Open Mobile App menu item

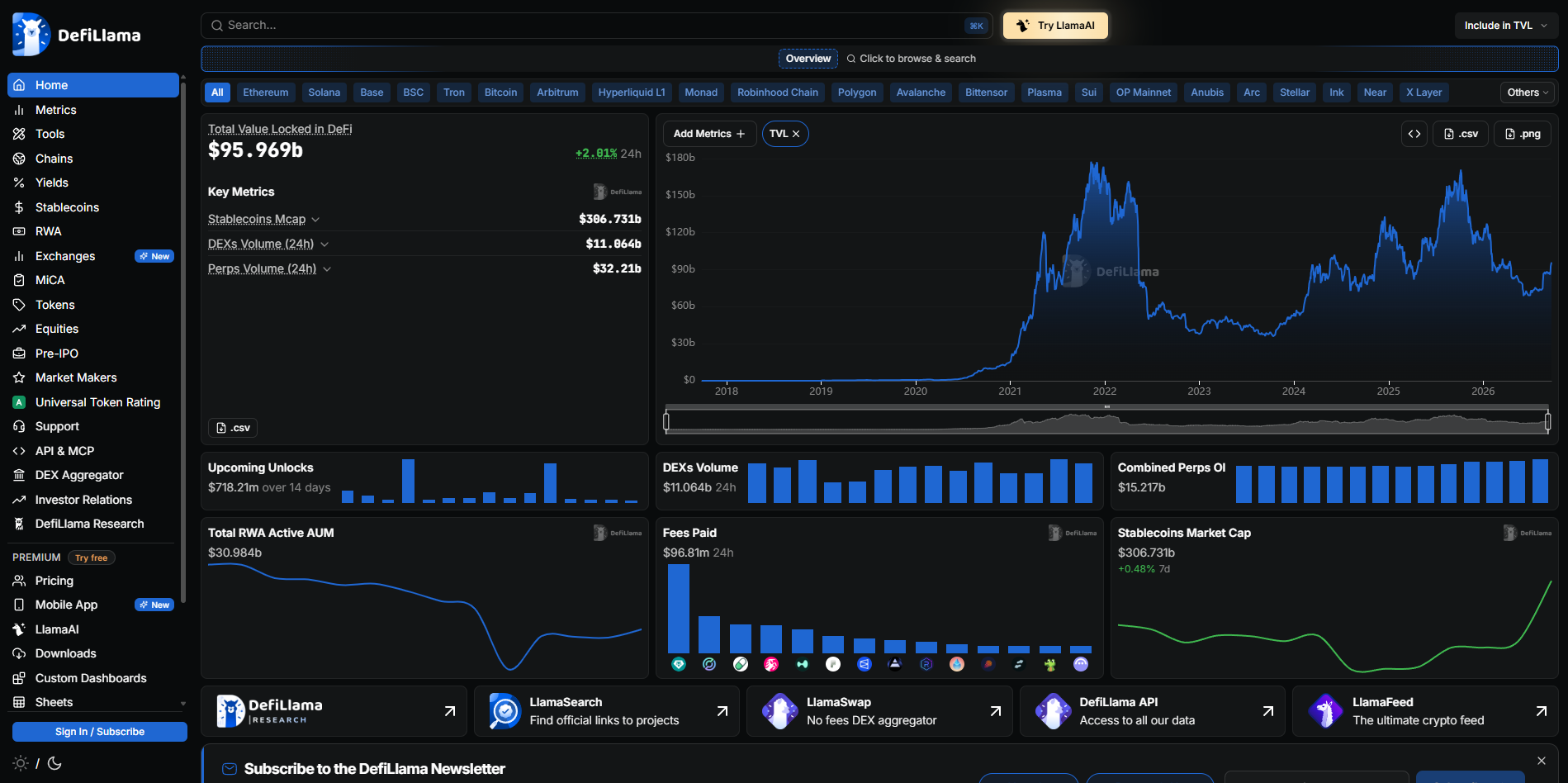(93, 605)
